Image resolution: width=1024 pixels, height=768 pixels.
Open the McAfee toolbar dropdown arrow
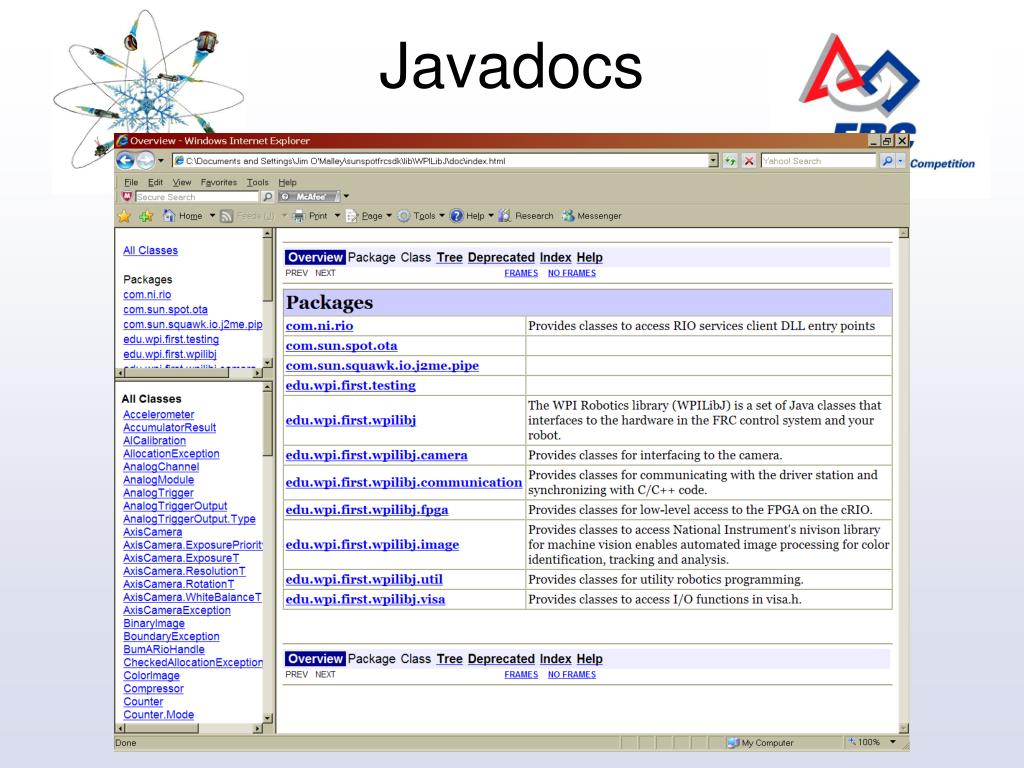[x=346, y=197]
